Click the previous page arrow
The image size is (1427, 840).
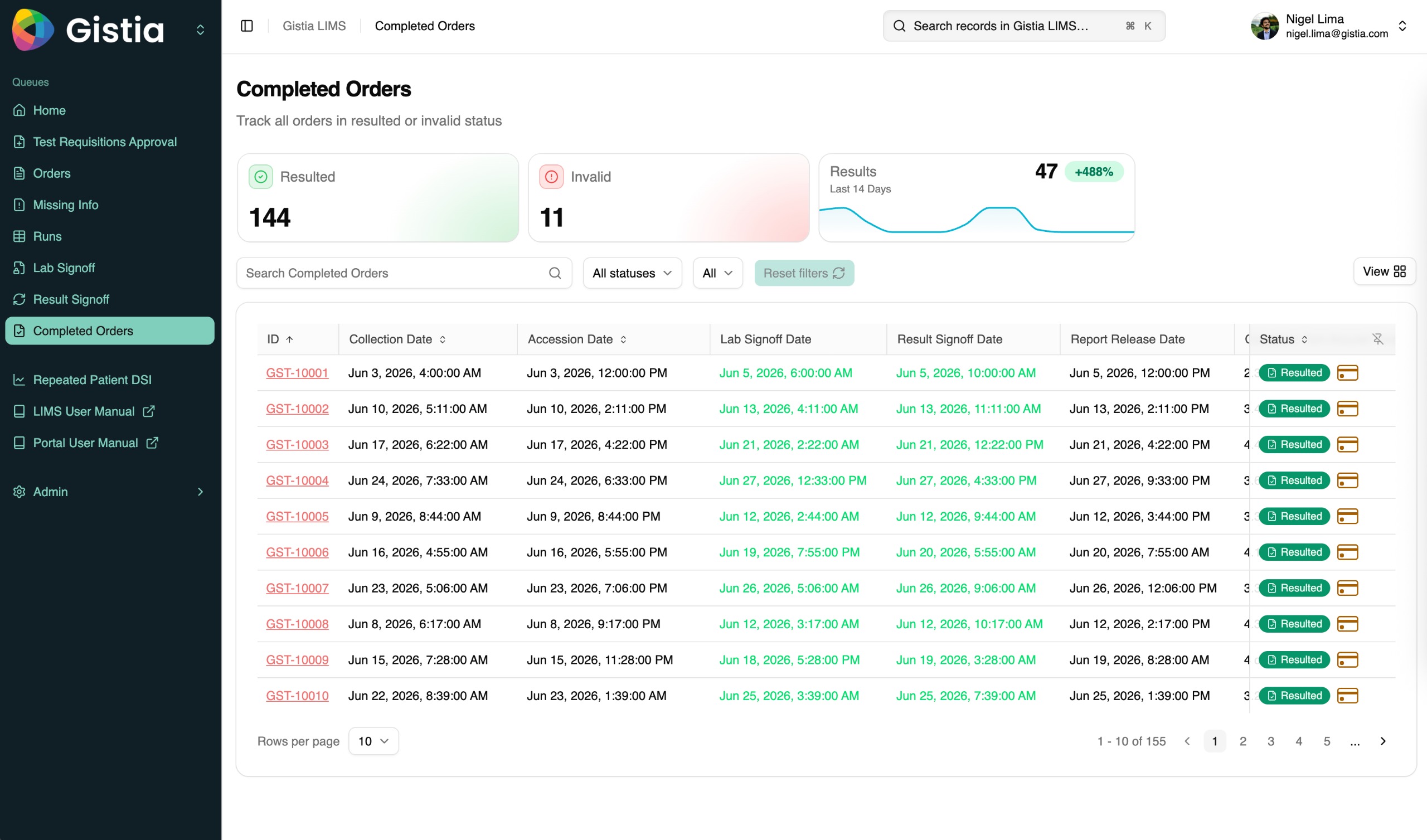tap(1187, 741)
